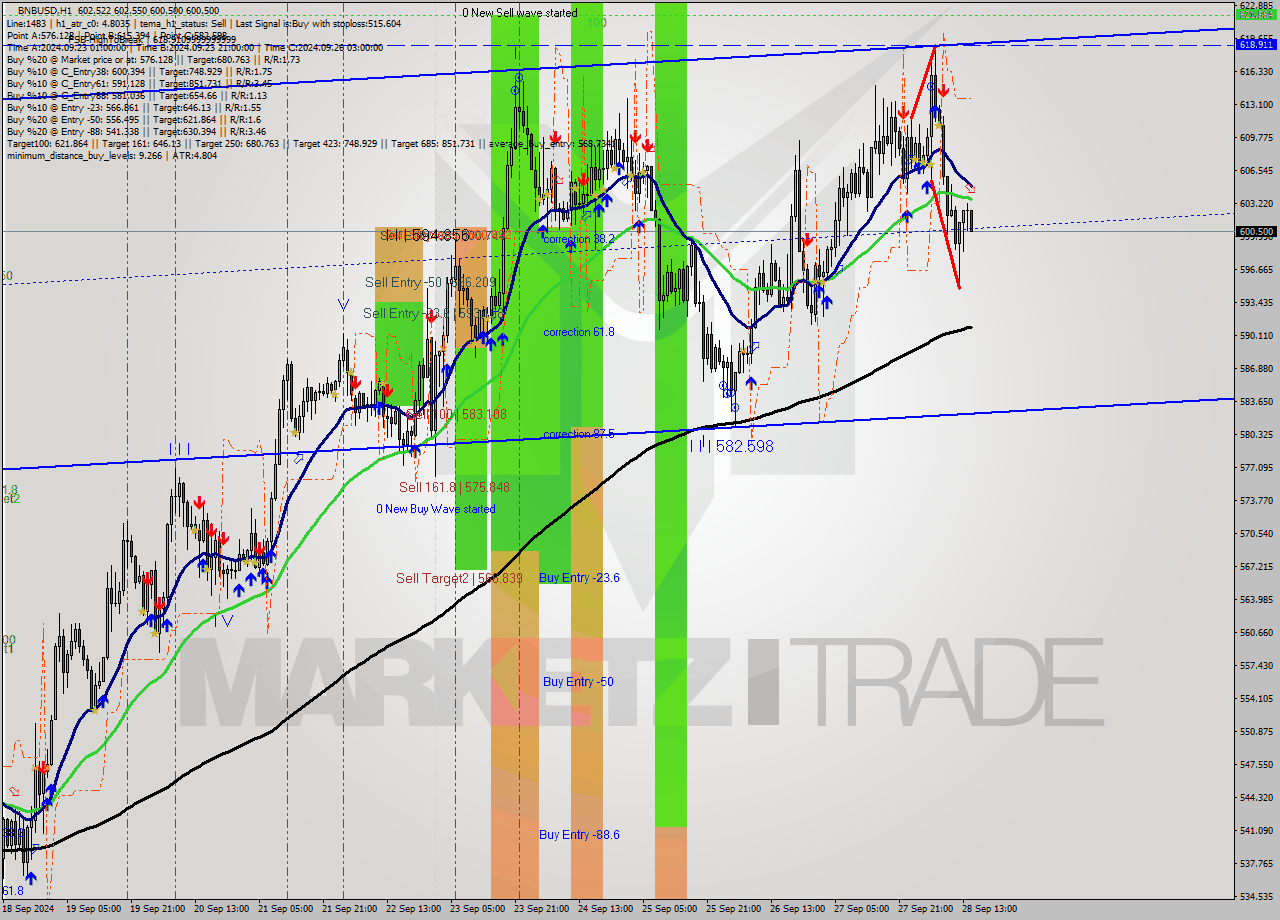The width and height of the screenshot is (1280, 920).
Task: Click the '0 New Buy Wave started' label
Action: pos(435,509)
